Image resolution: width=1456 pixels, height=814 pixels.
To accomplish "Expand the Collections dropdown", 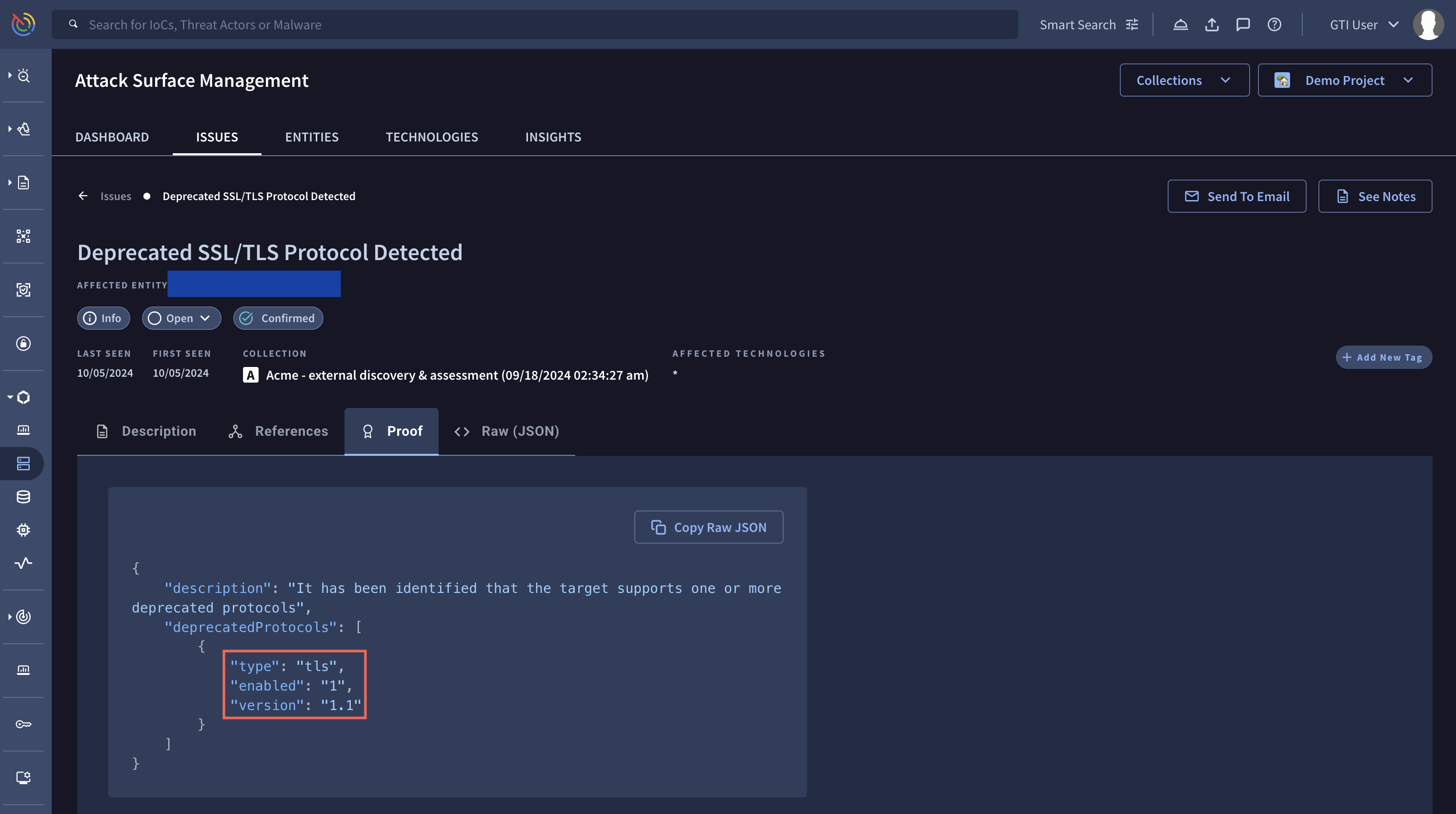I will [x=1184, y=80].
